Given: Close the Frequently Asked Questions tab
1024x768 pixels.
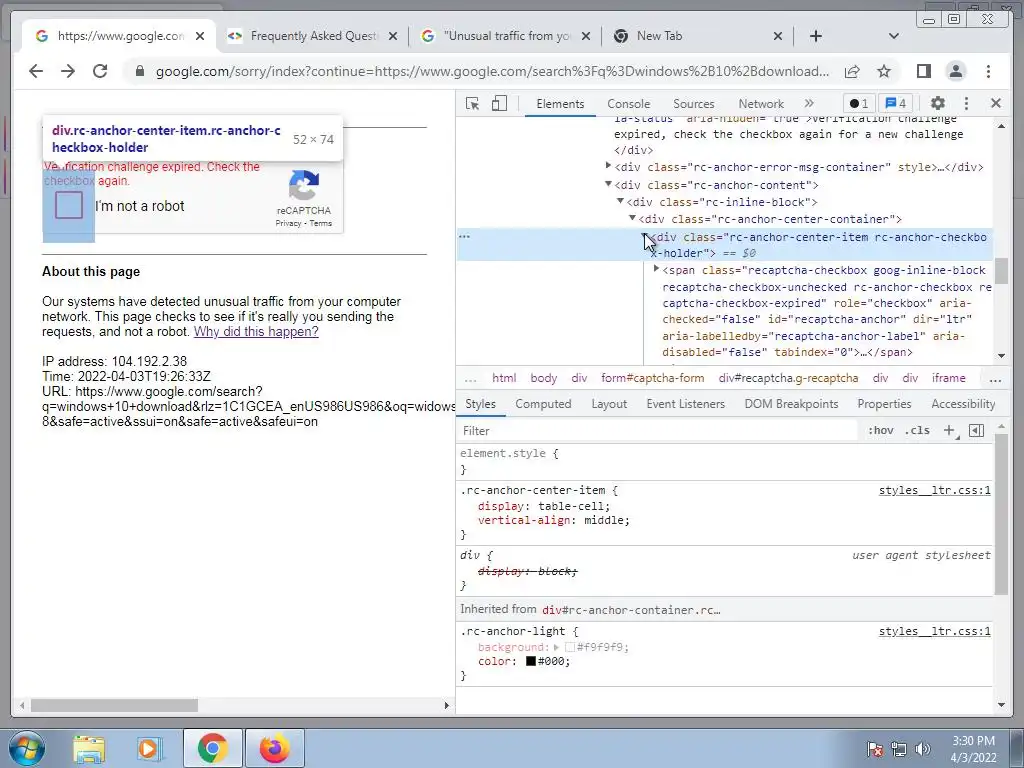Looking at the screenshot, I should (x=392, y=36).
